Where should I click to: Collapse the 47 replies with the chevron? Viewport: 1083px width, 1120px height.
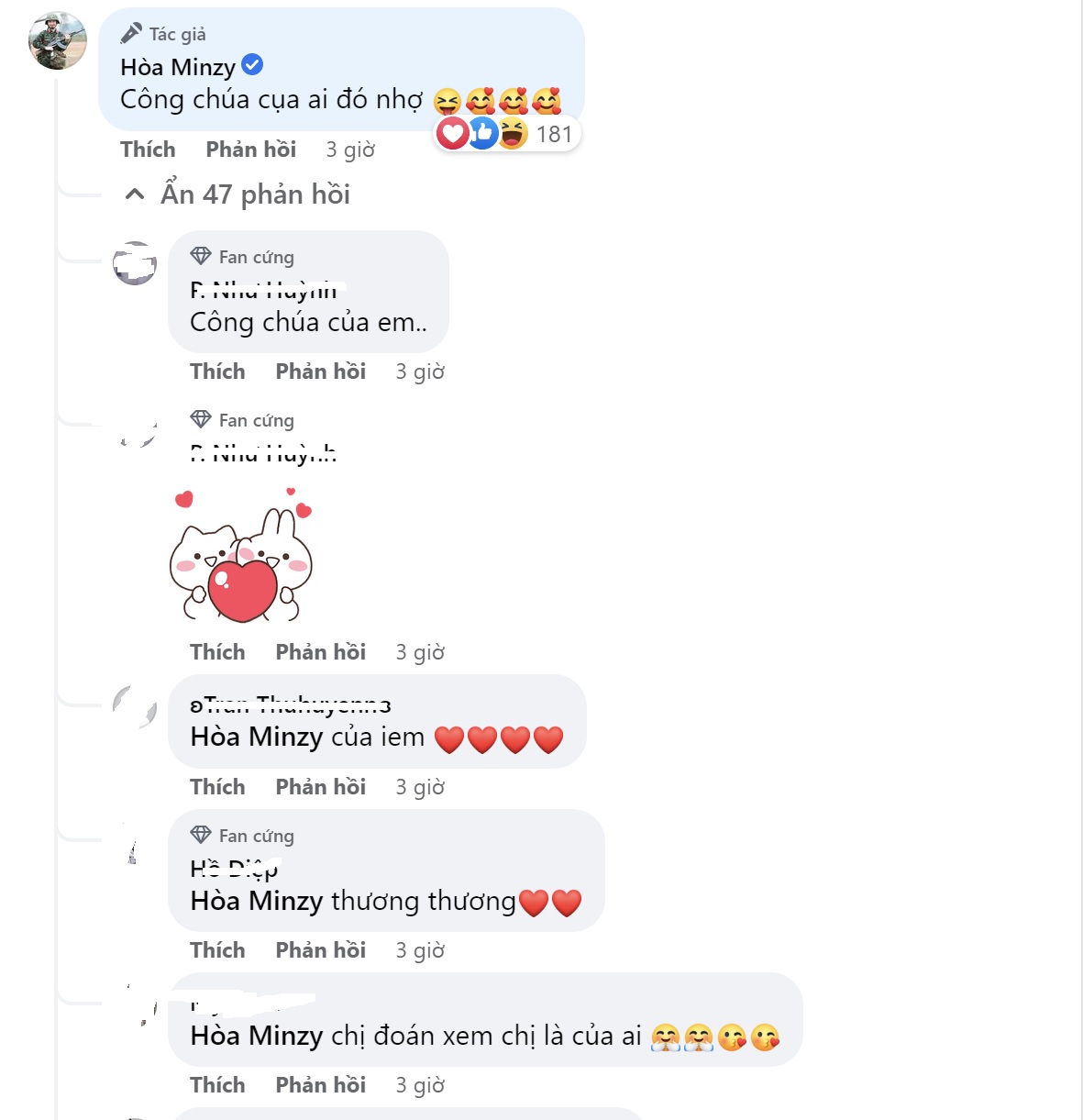(135, 194)
